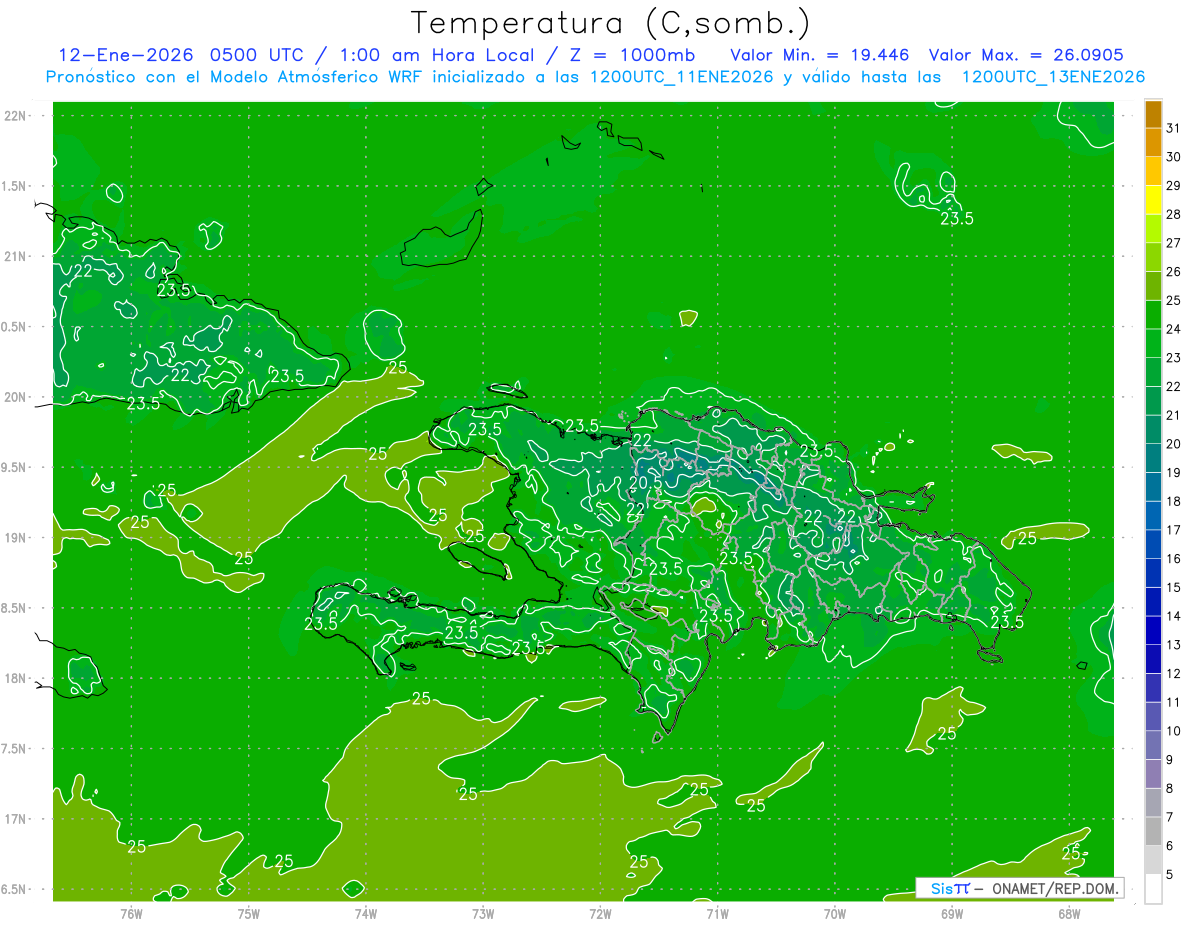Image resolution: width=1200 pixels, height=927 pixels.
Task: Click the latitude label '17N'
Action: (x=15, y=819)
